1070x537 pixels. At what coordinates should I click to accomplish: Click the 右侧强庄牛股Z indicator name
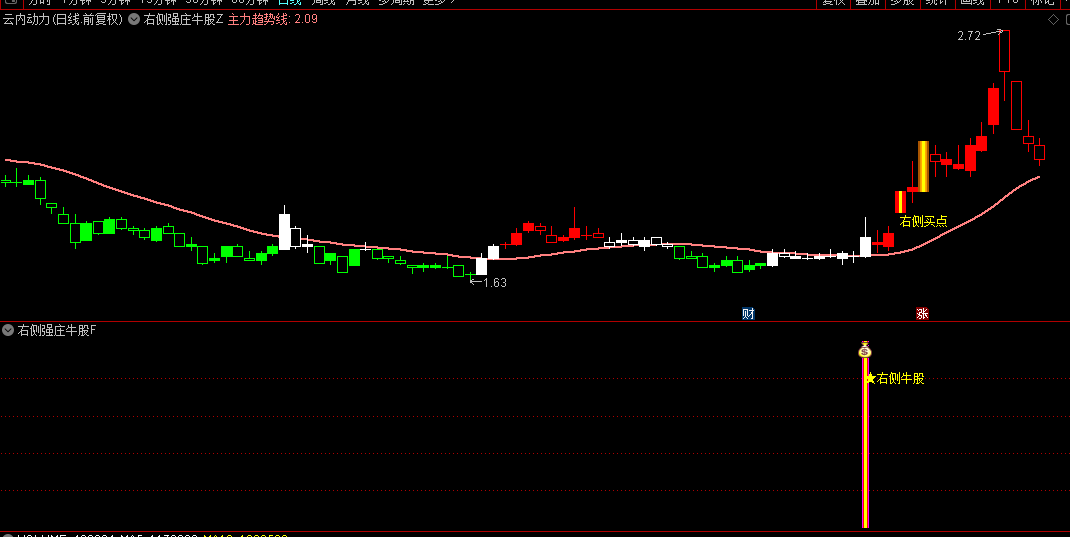pyautogui.click(x=183, y=20)
